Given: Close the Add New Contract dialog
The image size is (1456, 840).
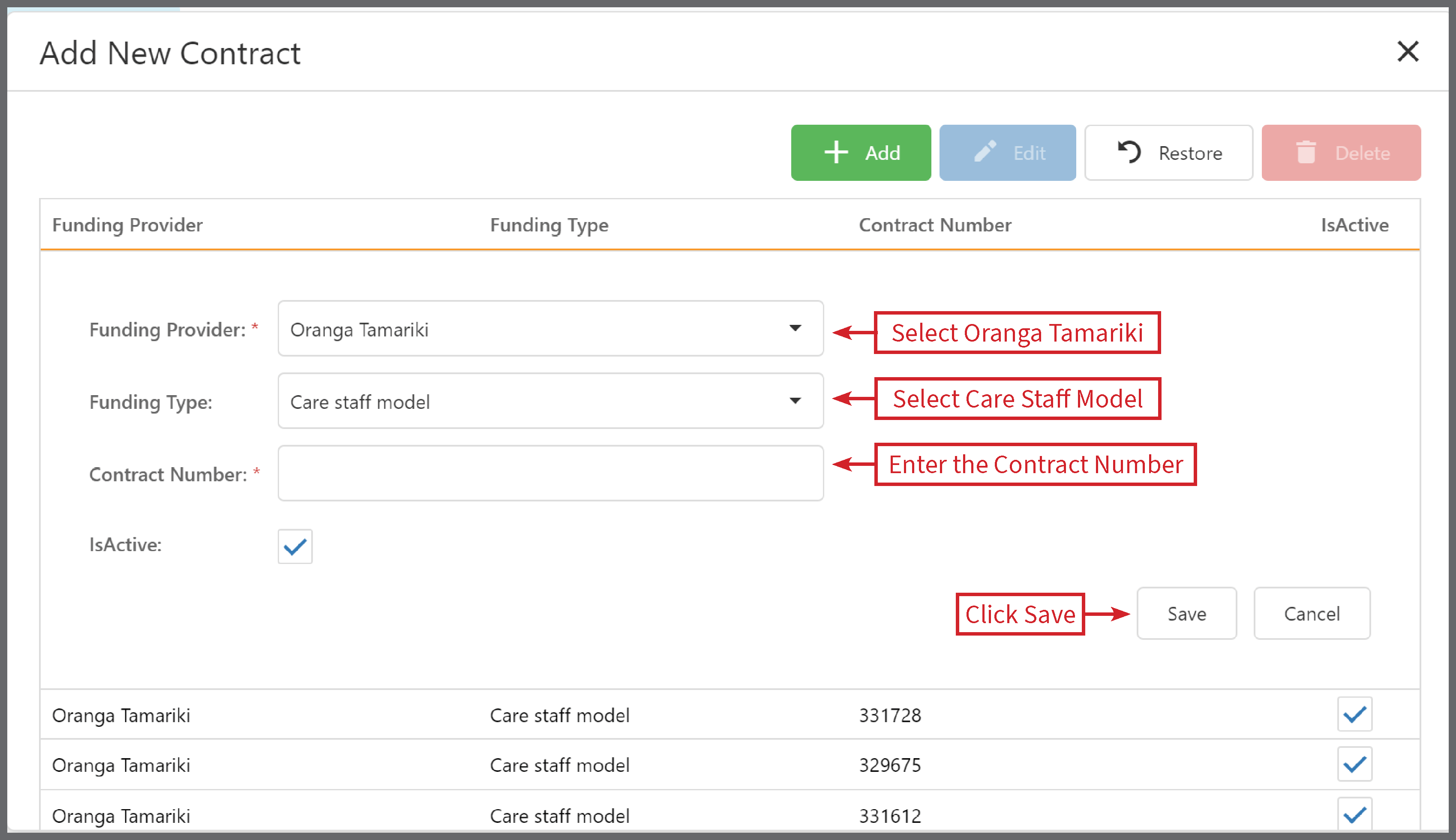Looking at the screenshot, I should pyautogui.click(x=1408, y=51).
